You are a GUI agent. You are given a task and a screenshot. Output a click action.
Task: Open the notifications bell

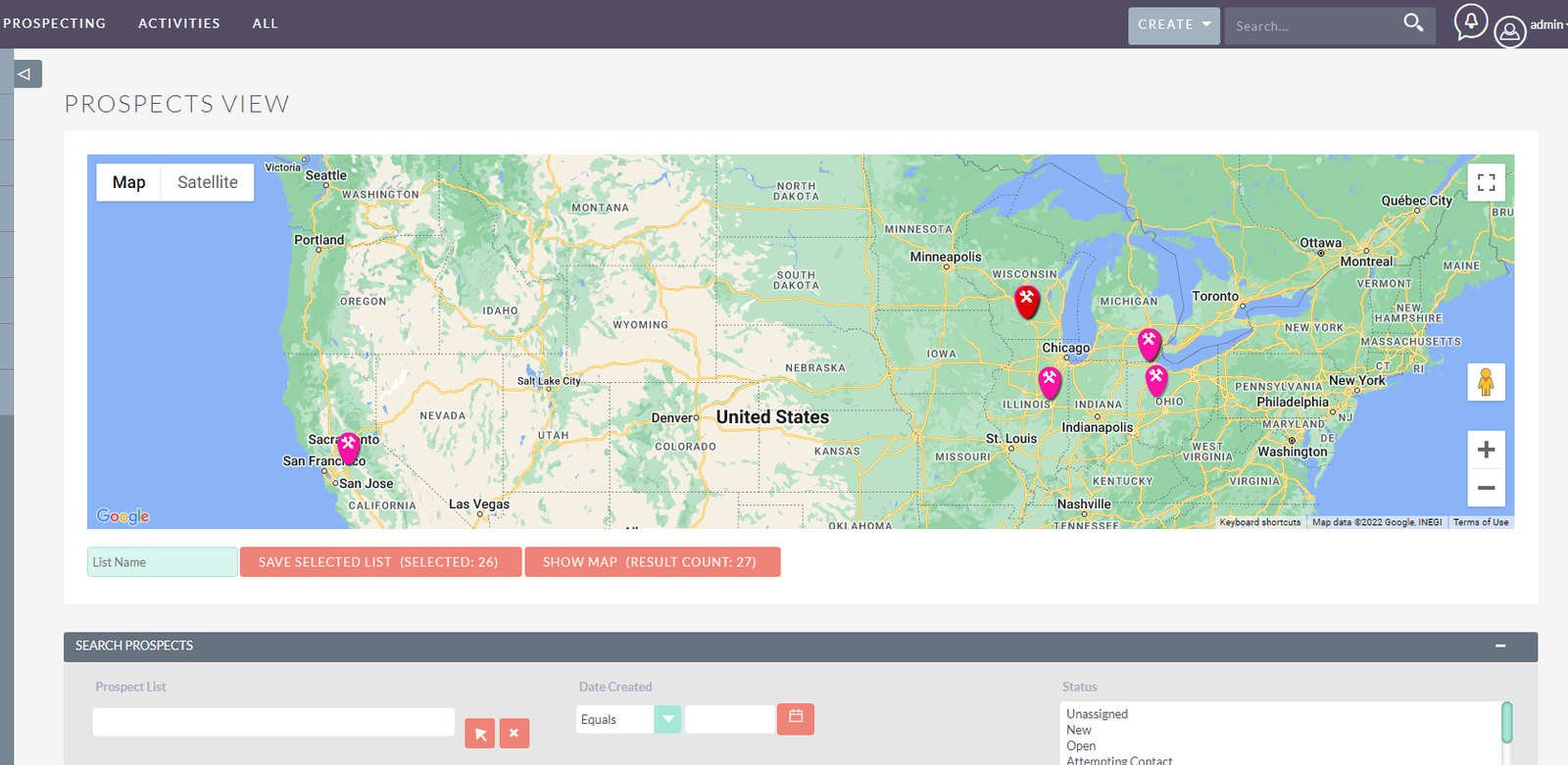pos(1470,23)
